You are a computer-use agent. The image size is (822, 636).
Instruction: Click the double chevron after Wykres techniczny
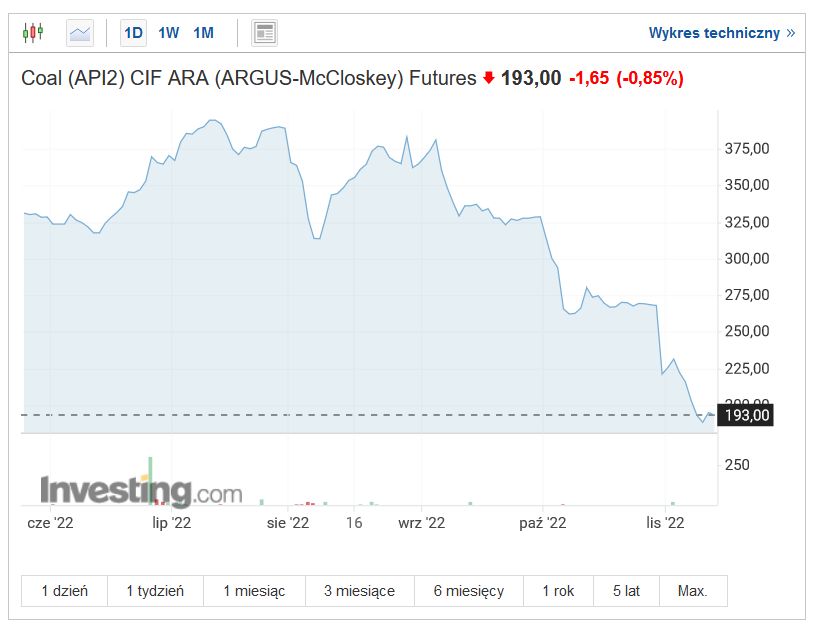point(791,33)
